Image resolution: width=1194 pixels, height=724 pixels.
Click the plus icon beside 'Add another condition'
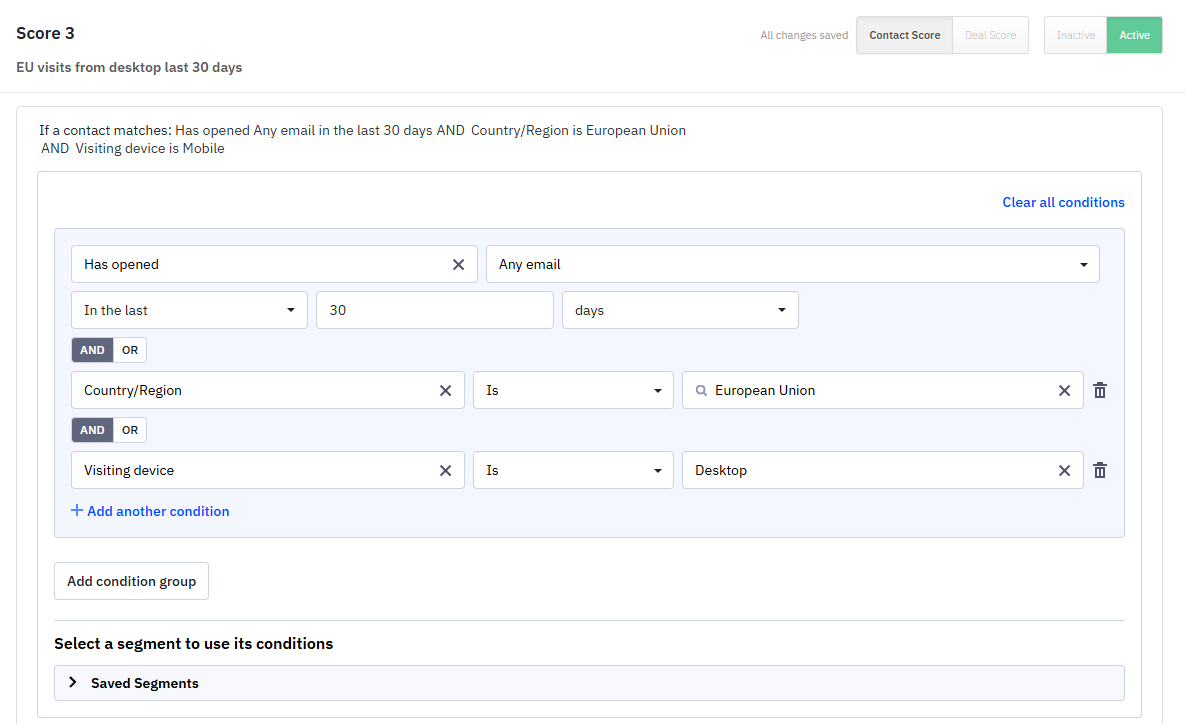click(77, 511)
